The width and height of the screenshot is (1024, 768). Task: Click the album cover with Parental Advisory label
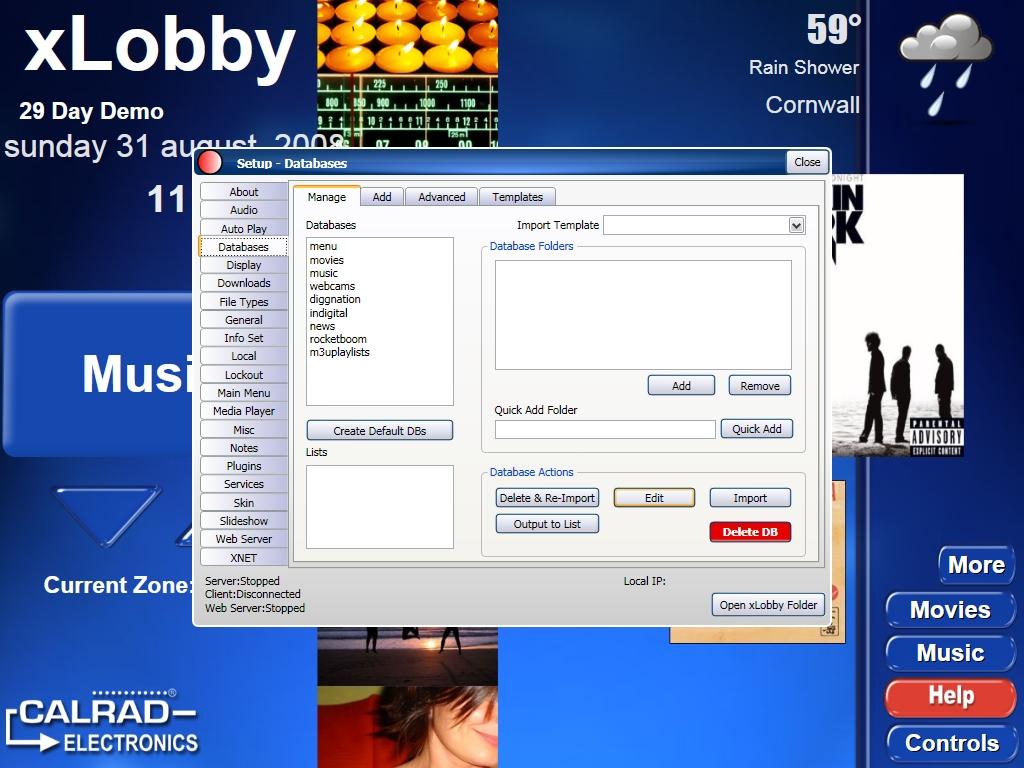[897, 315]
